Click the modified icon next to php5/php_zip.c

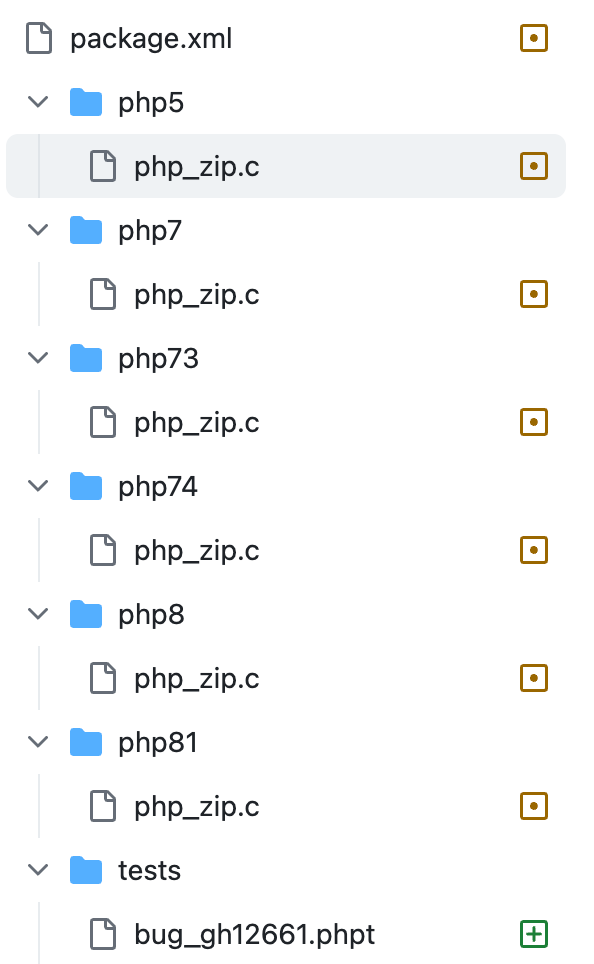533,166
